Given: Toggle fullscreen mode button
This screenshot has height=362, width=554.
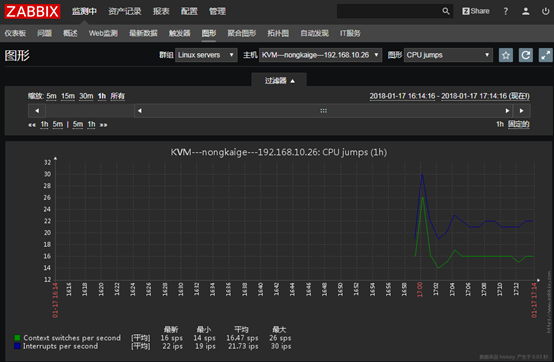Looking at the screenshot, I should pyautogui.click(x=546, y=55).
